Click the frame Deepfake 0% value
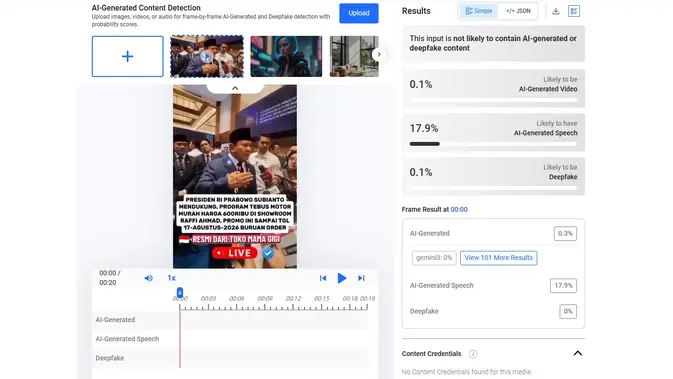The image size is (673, 379). click(568, 312)
